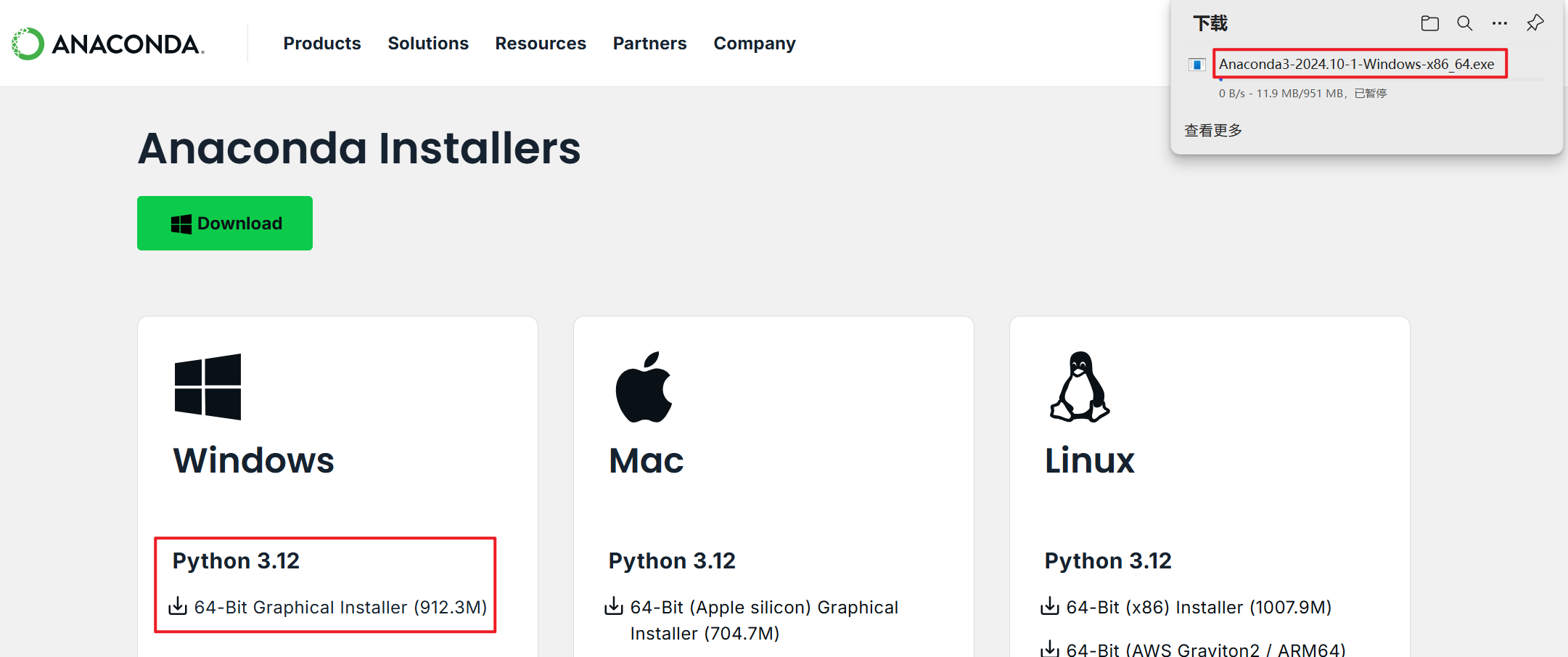Download Mac Apple silicon Graphical Installer (704.7M)
Screen dimensions: 1568x657
[764, 620]
